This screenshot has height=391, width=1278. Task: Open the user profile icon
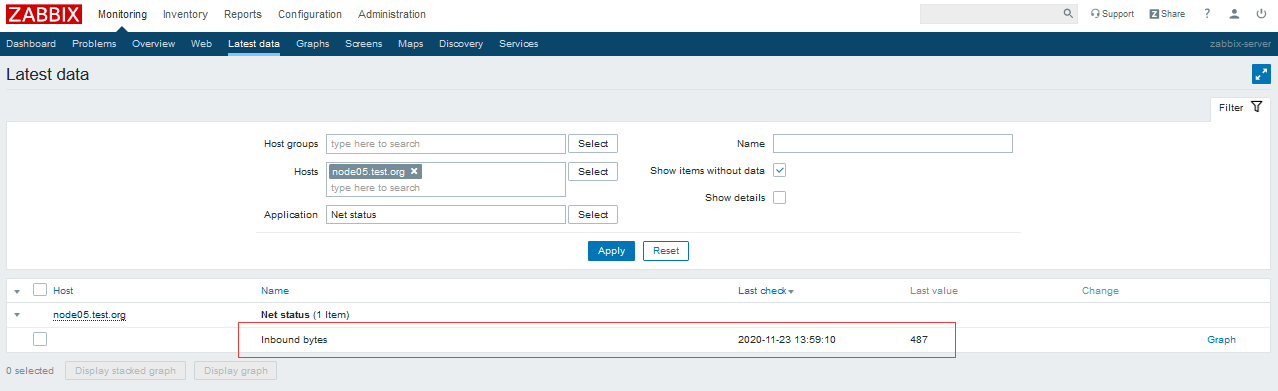tap(1235, 14)
